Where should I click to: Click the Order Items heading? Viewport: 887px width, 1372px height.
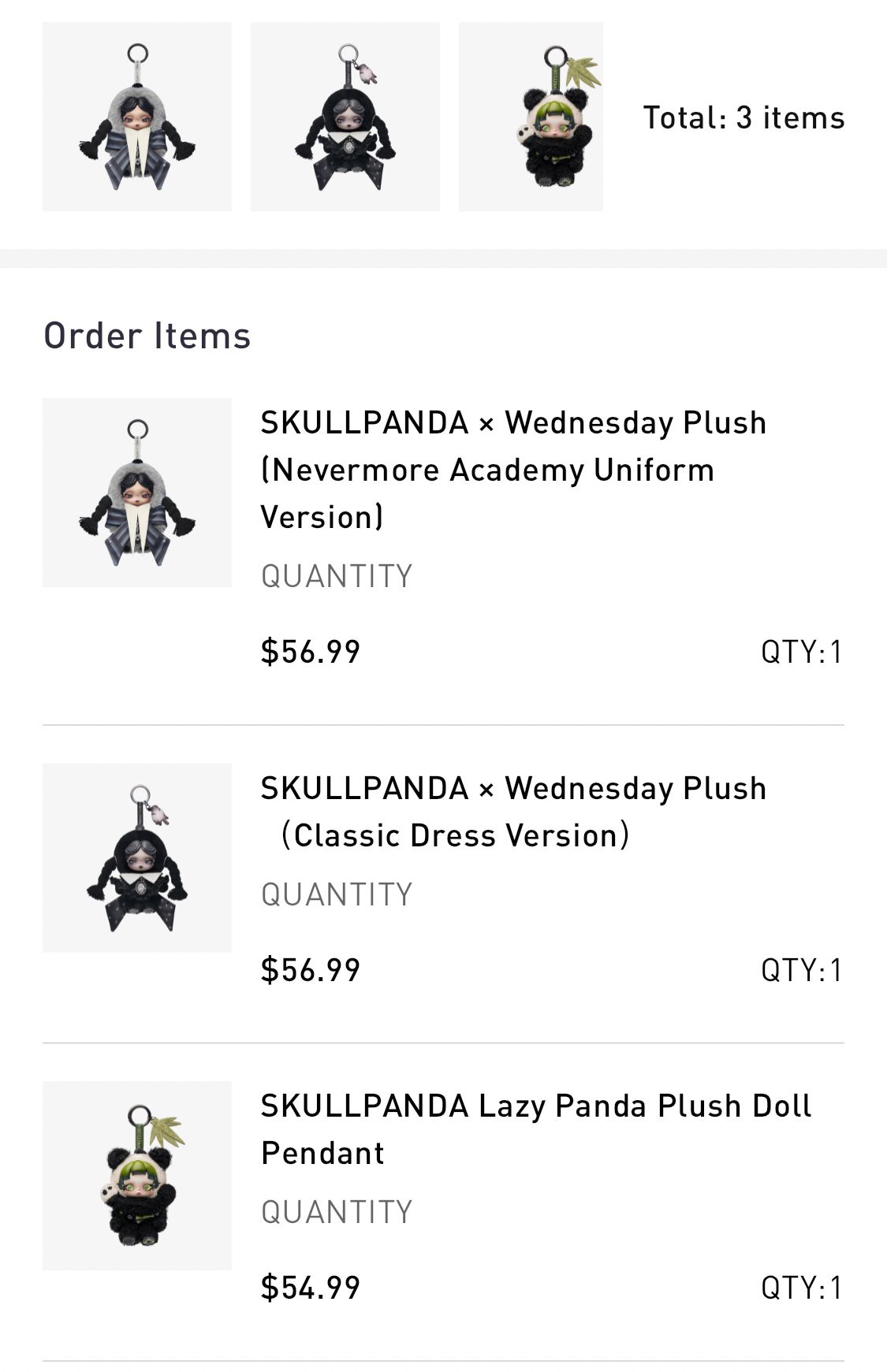[147, 335]
